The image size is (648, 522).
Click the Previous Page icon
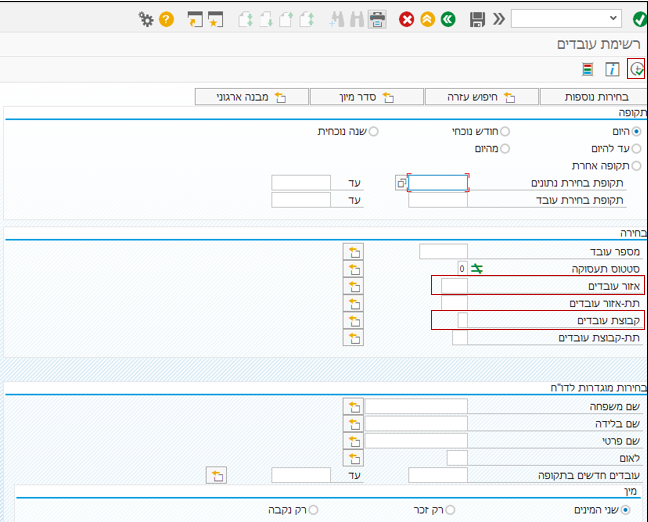(x=286, y=19)
